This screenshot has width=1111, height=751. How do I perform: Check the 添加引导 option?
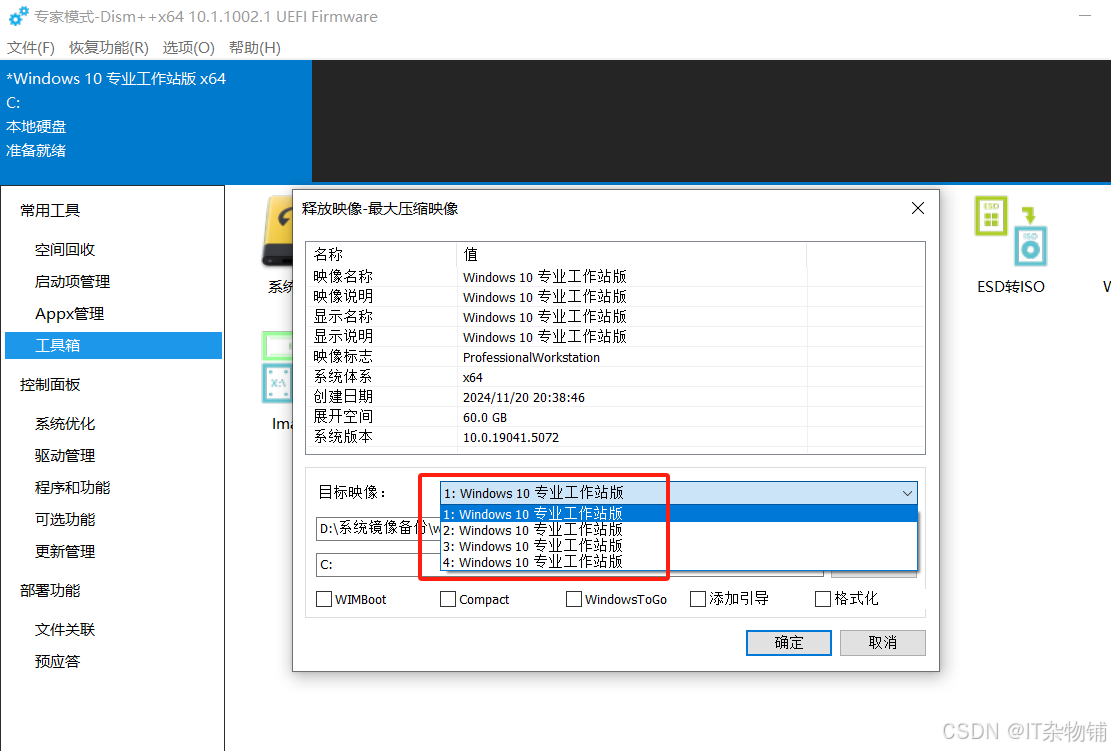pos(698,599)
